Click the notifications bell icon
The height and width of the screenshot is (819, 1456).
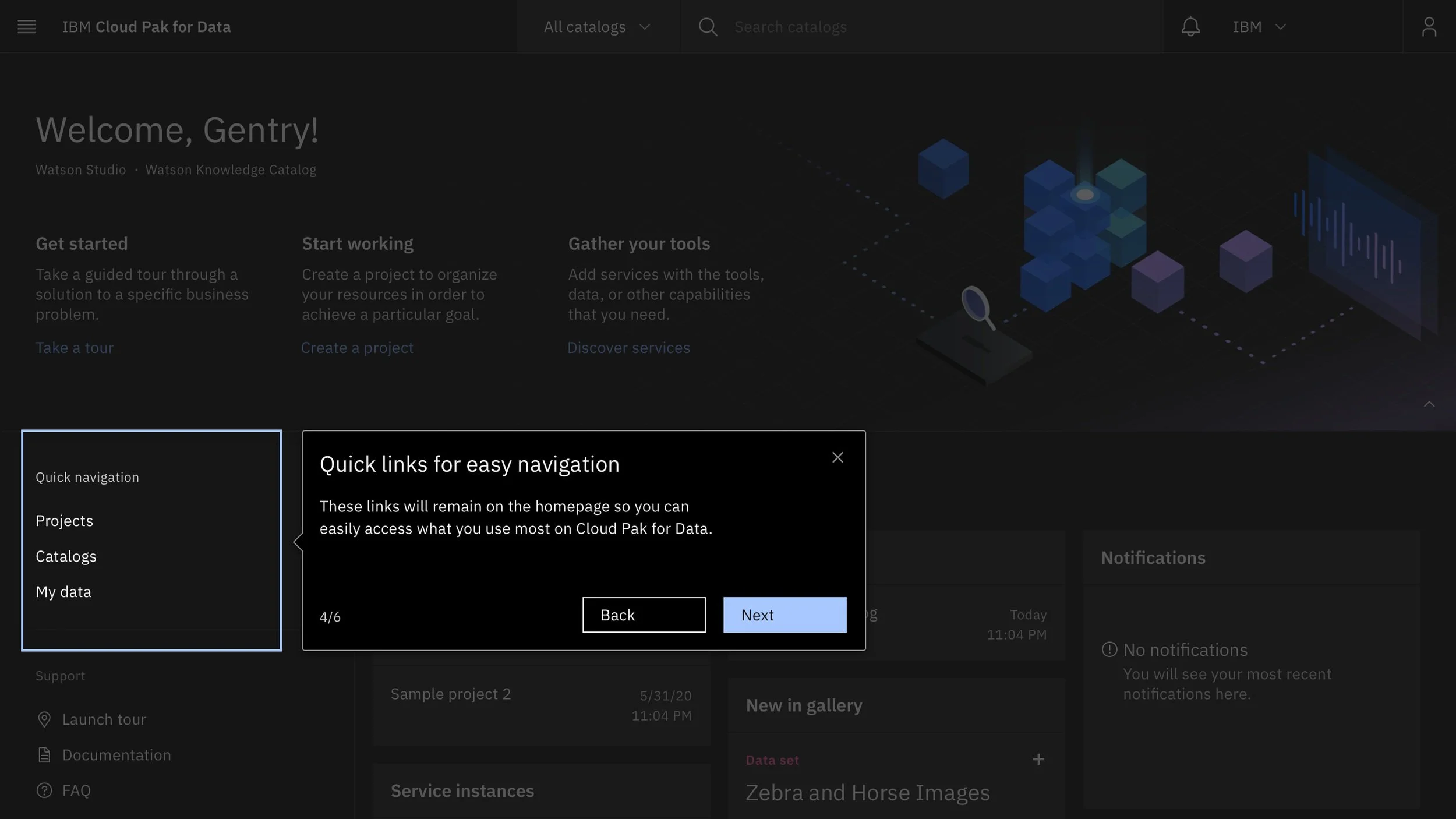pos(1190,27)
